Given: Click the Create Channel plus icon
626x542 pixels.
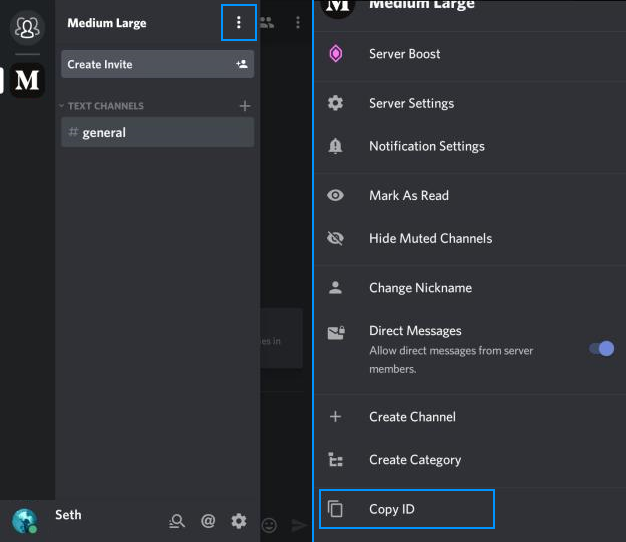Looking at the screenshot, I should pyautogui.click(x=335, y=417).
